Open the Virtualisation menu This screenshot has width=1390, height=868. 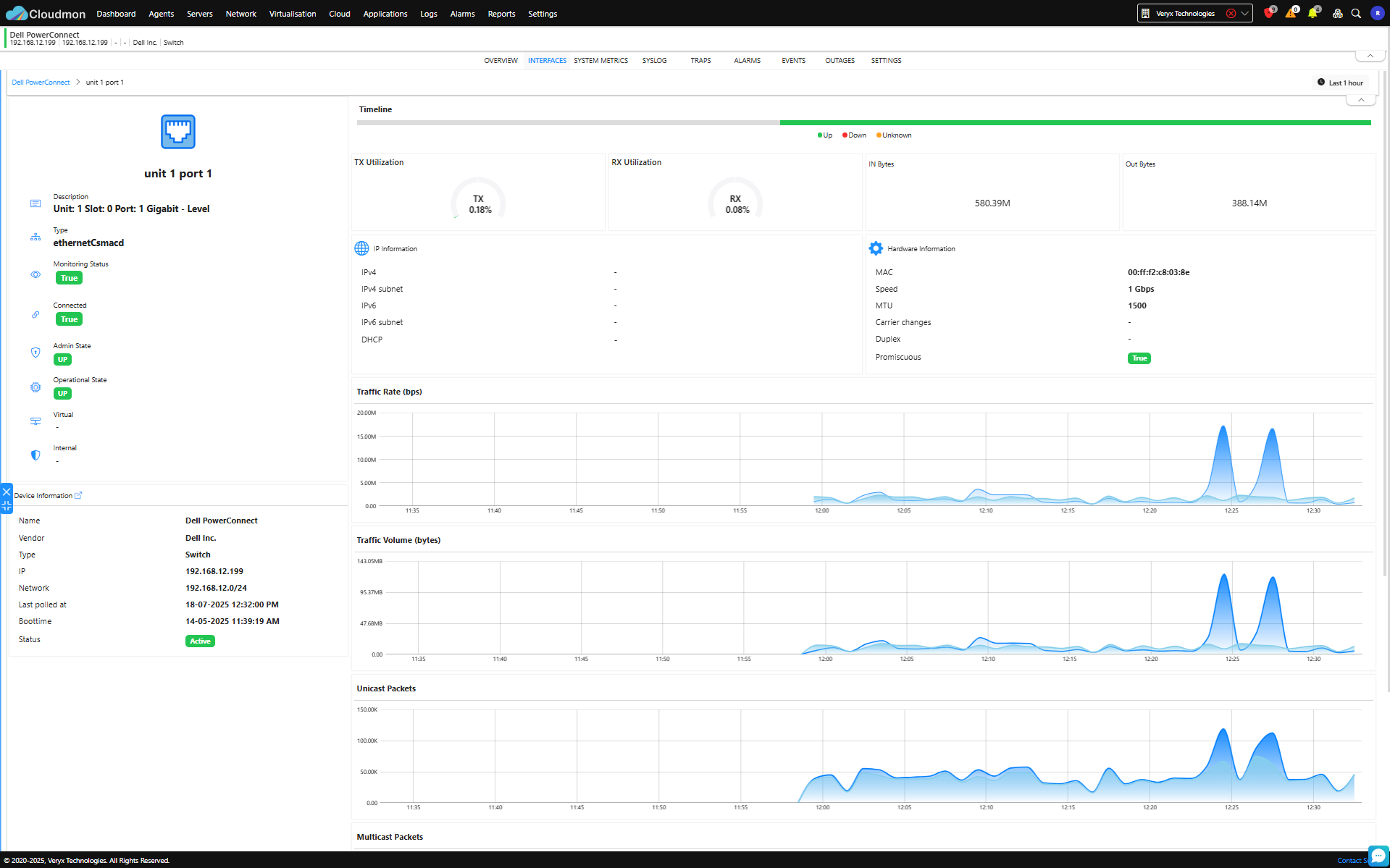[x=293, y=14]
